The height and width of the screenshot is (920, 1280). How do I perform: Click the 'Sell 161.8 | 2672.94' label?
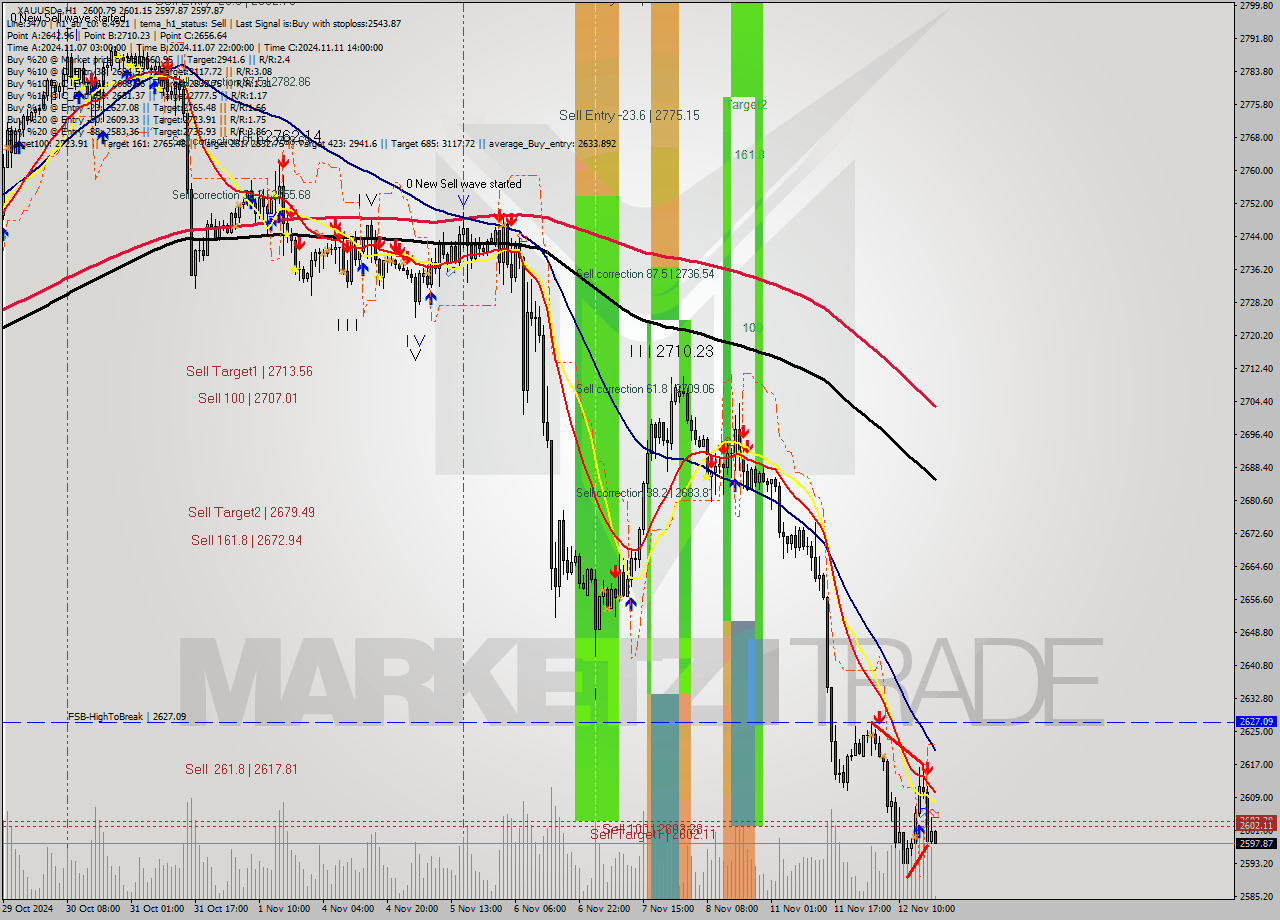pos(246,540)
